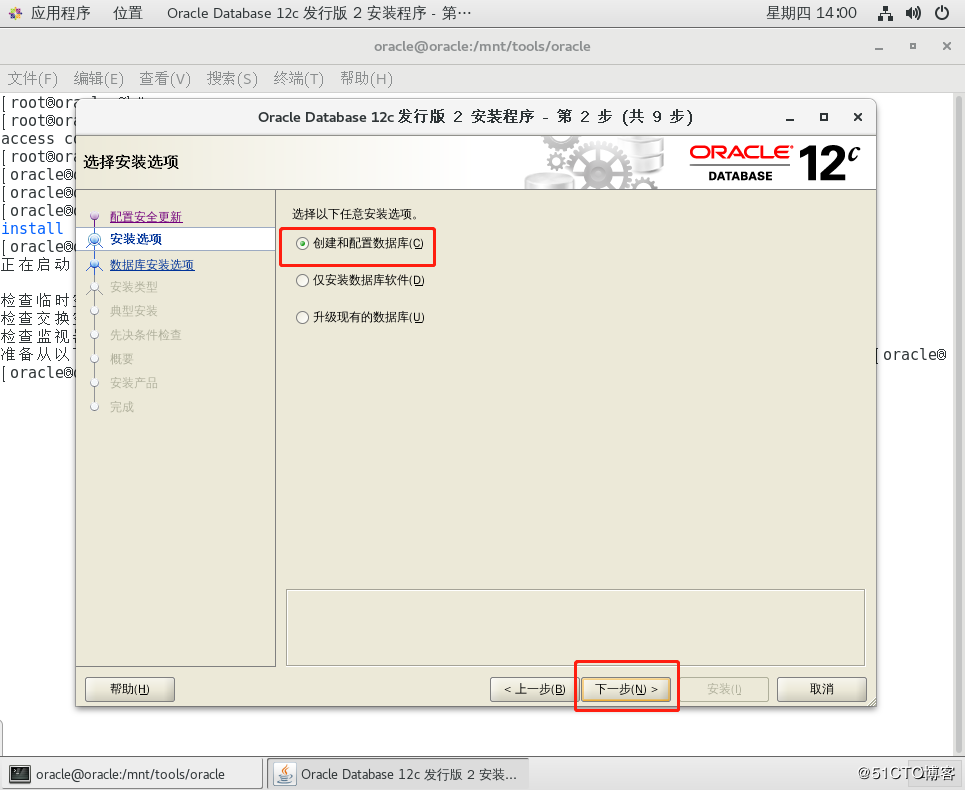Click the 星期四 14:00 clock
The image size is (965, 790).
[x=811, y=13]
